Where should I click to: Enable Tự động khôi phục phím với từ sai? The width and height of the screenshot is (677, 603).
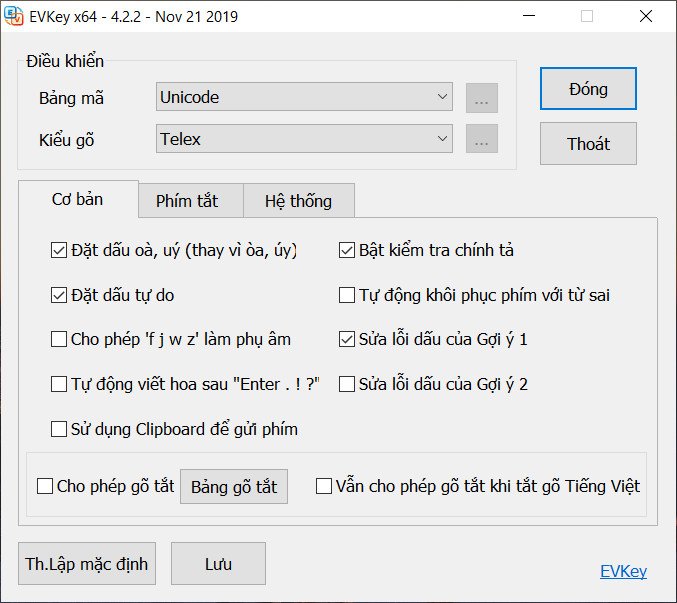pyautogui.click(x=347, y=295)
